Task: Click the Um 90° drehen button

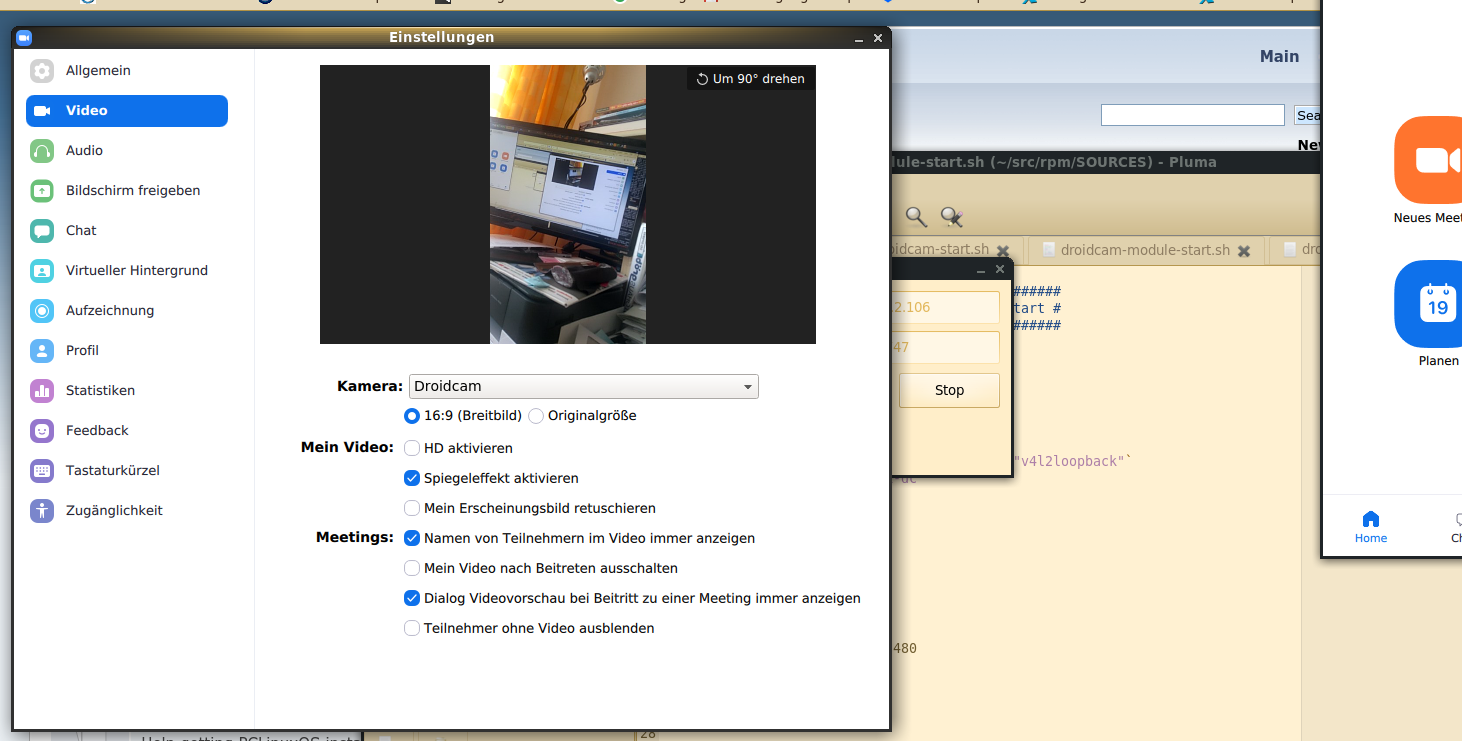Action: click(751, 79)
